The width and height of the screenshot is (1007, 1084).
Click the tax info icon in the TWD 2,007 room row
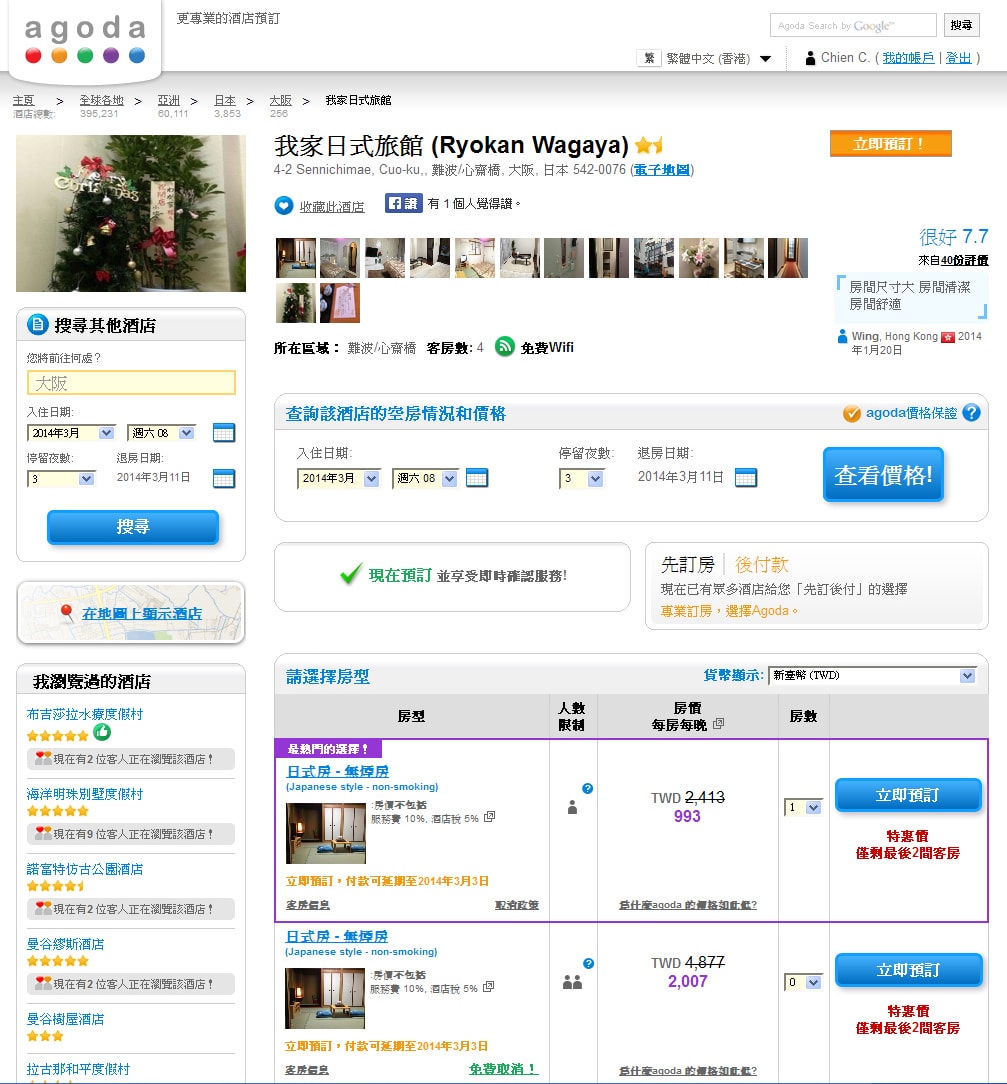click(x=488, y=987)
